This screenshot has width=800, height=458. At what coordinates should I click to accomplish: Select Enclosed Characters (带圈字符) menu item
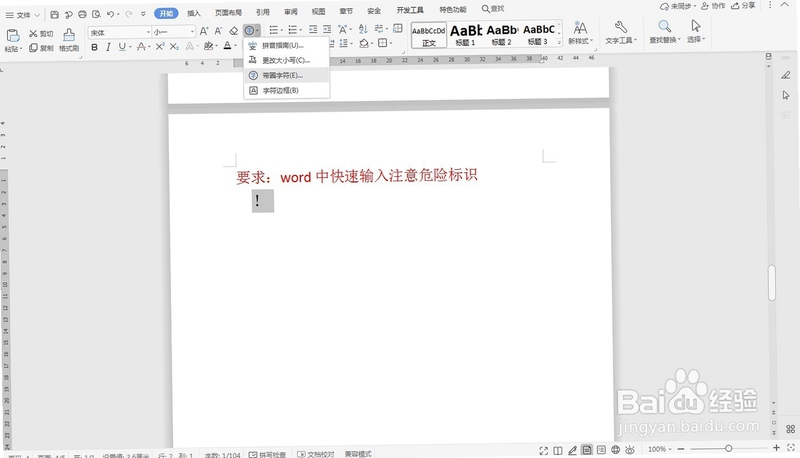[x=287, y=75]
